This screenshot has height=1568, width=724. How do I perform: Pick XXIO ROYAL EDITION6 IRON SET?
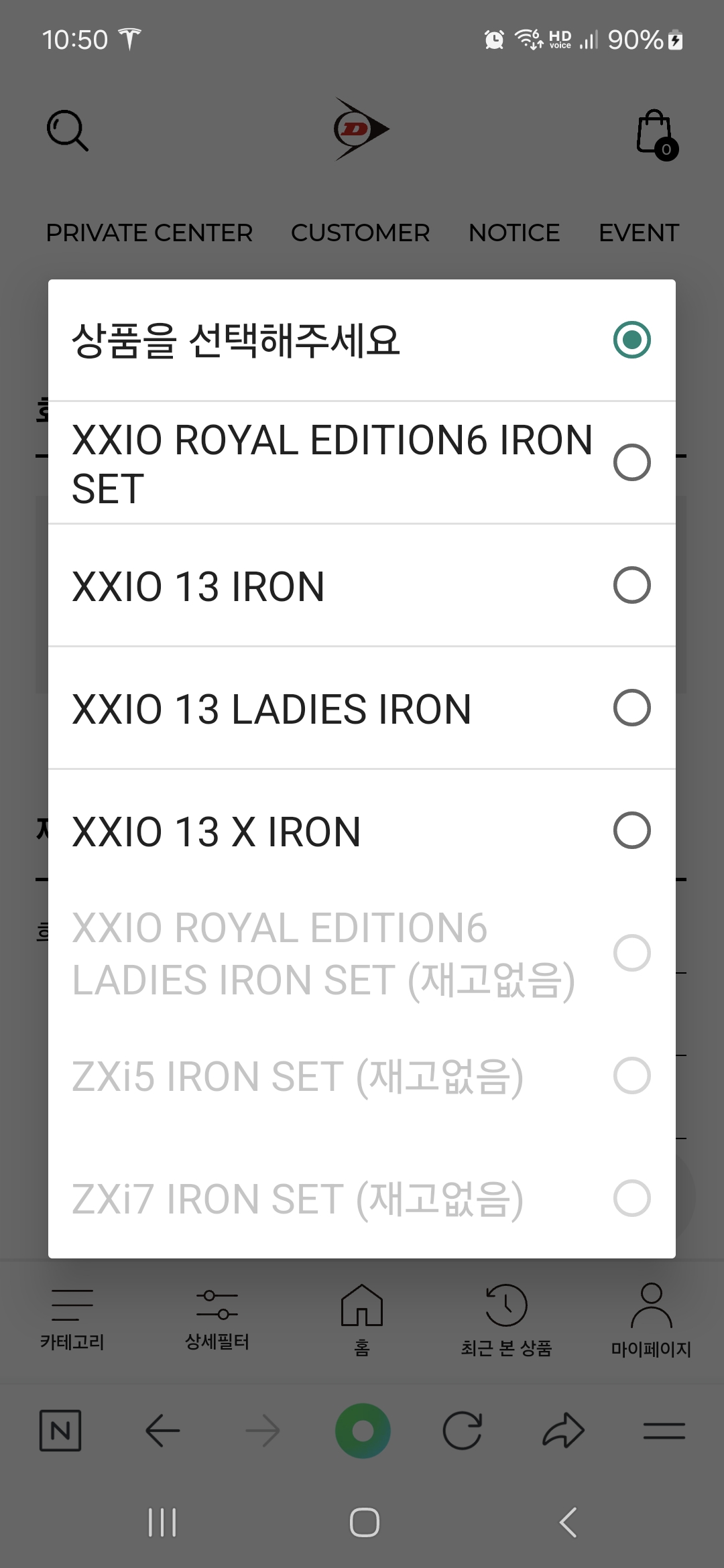[631, 462]
